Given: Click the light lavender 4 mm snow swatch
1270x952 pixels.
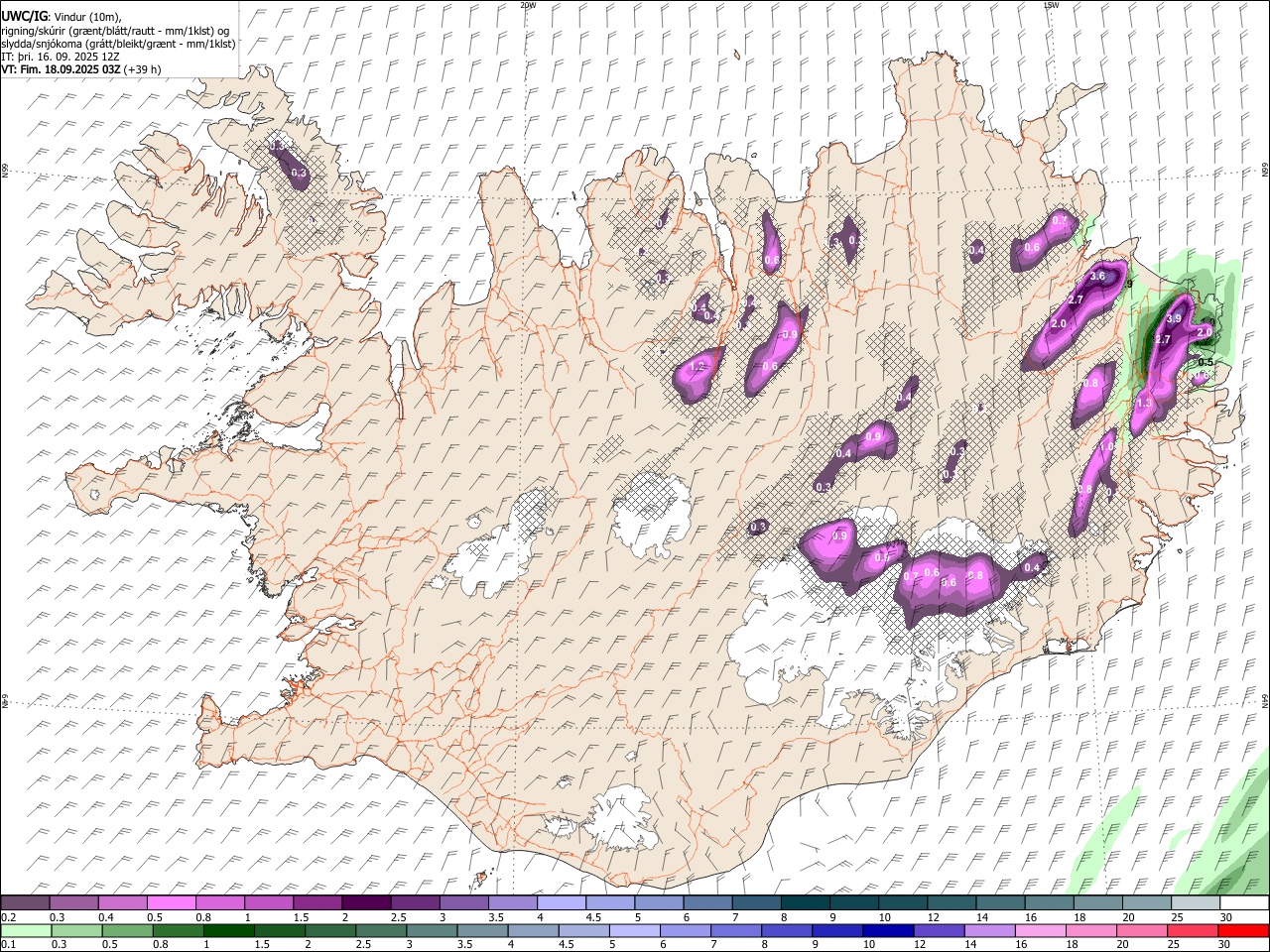Looking at the screenshot, I should pyautogui.click(x=562, y=902).
